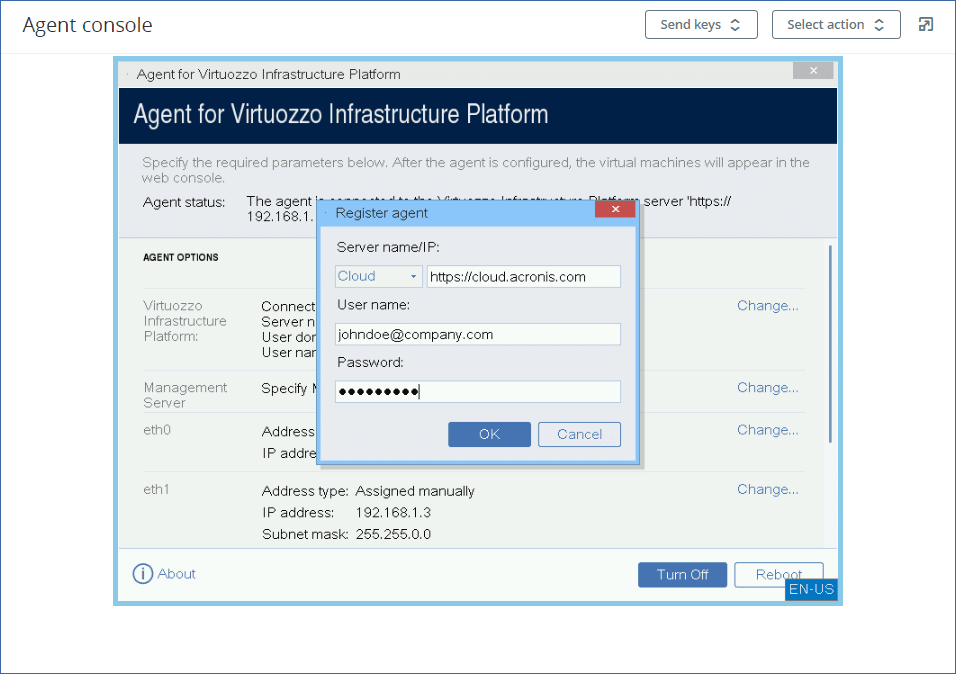
Task: Click the server address field with https://cloud.acronis.com
Action: (x=523, y=277)
